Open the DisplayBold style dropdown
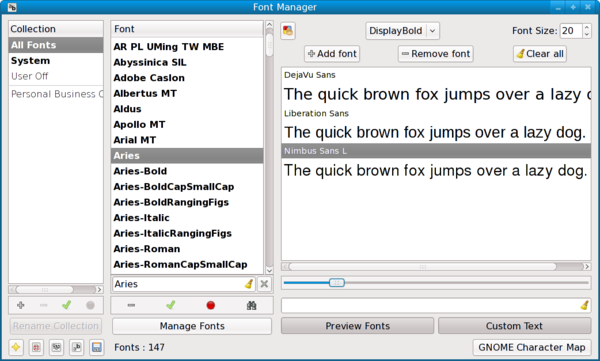This screenshot has height=361, width=600. click(x=403, y=31)
